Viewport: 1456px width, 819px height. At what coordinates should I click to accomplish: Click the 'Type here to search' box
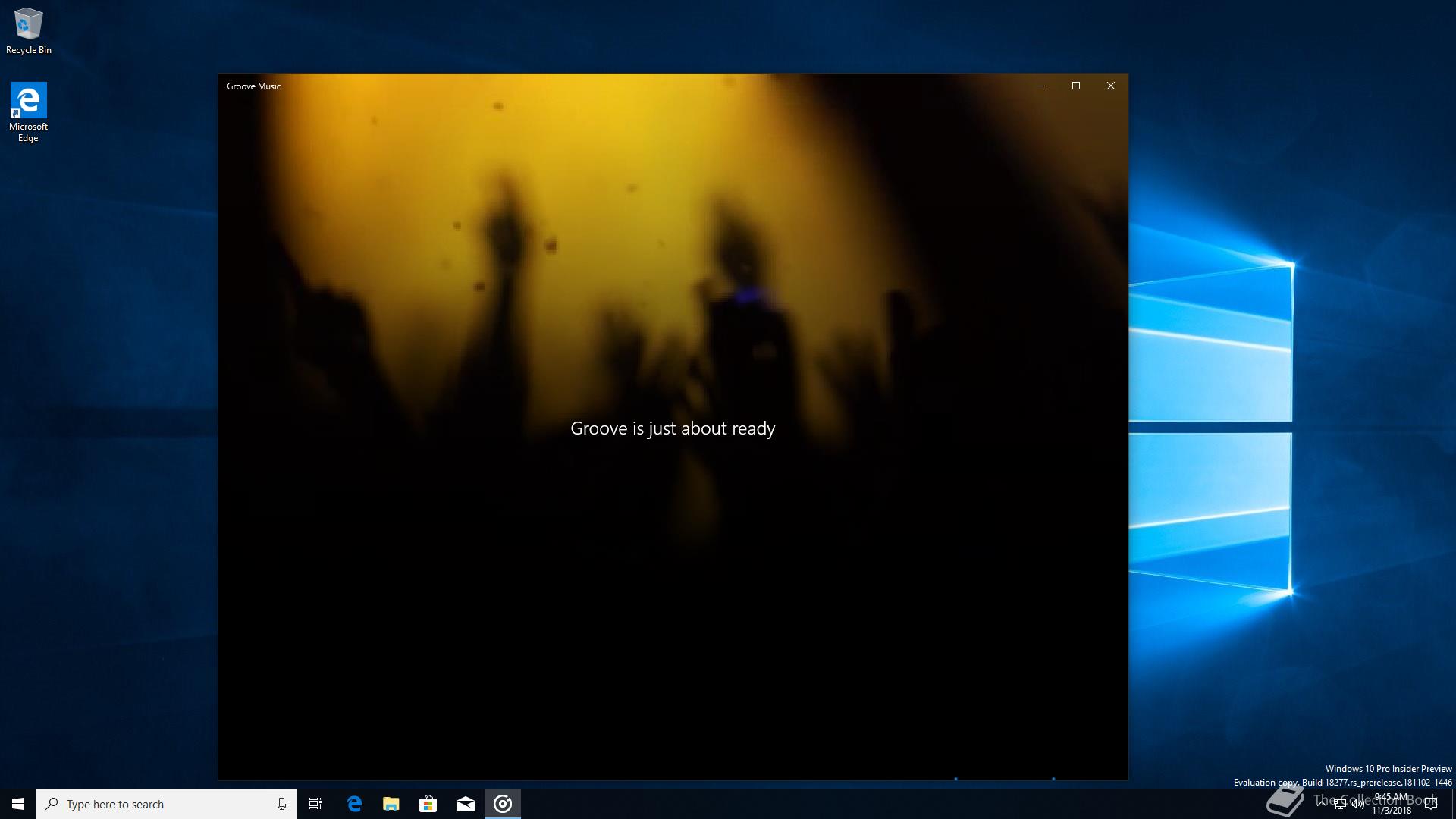tap(159, 804)
